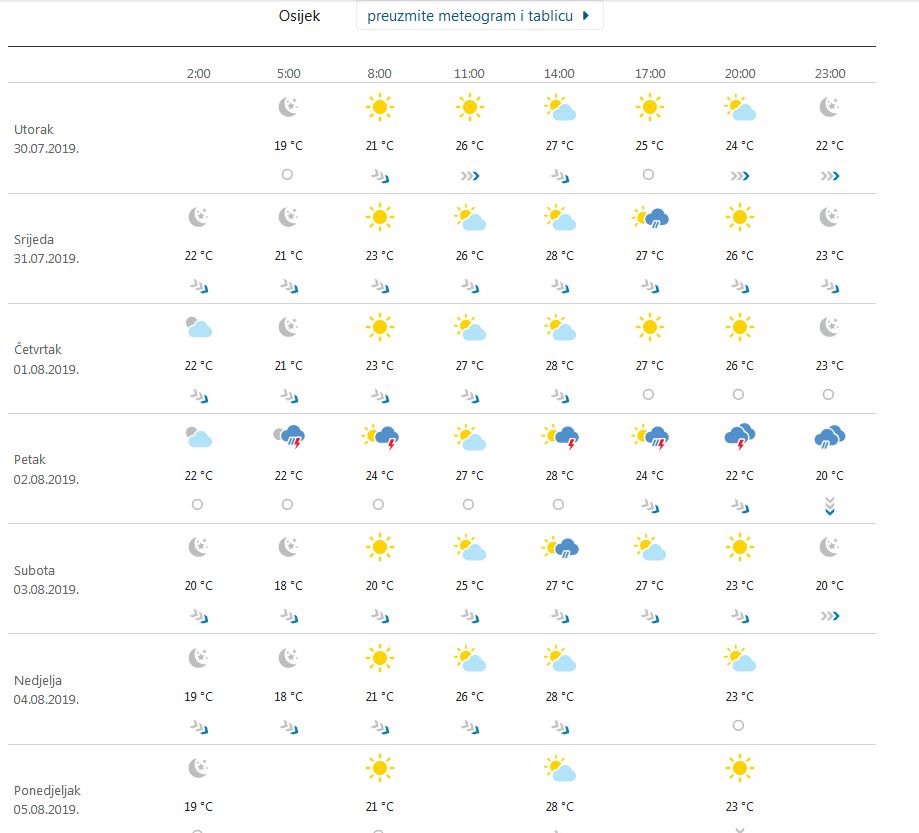Click the Petak 02.08.2019. row label
The image size is (919, 833).
click(x=46, y=469)
